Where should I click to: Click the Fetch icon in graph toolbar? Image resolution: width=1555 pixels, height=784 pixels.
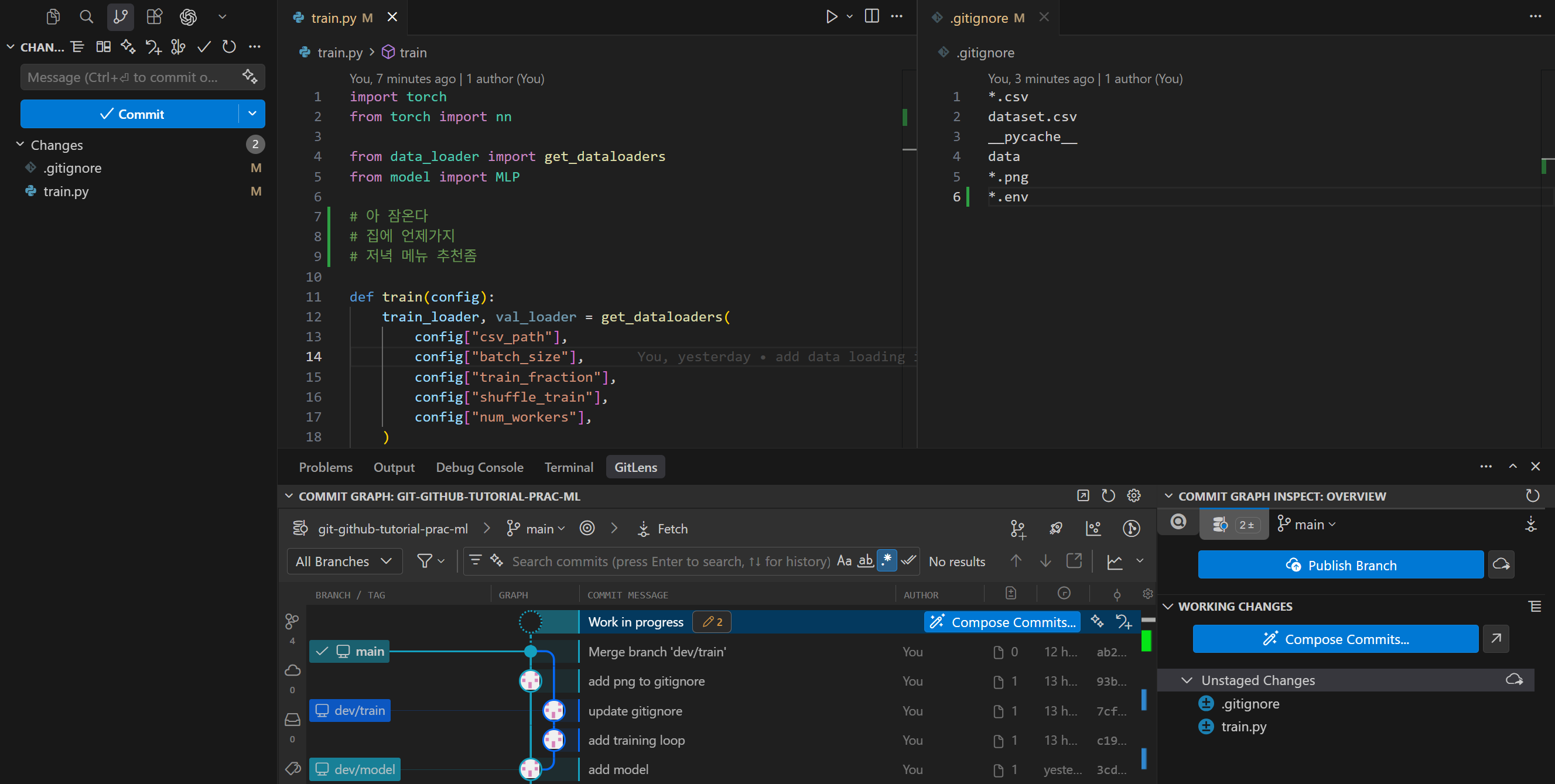coord(644,529)
